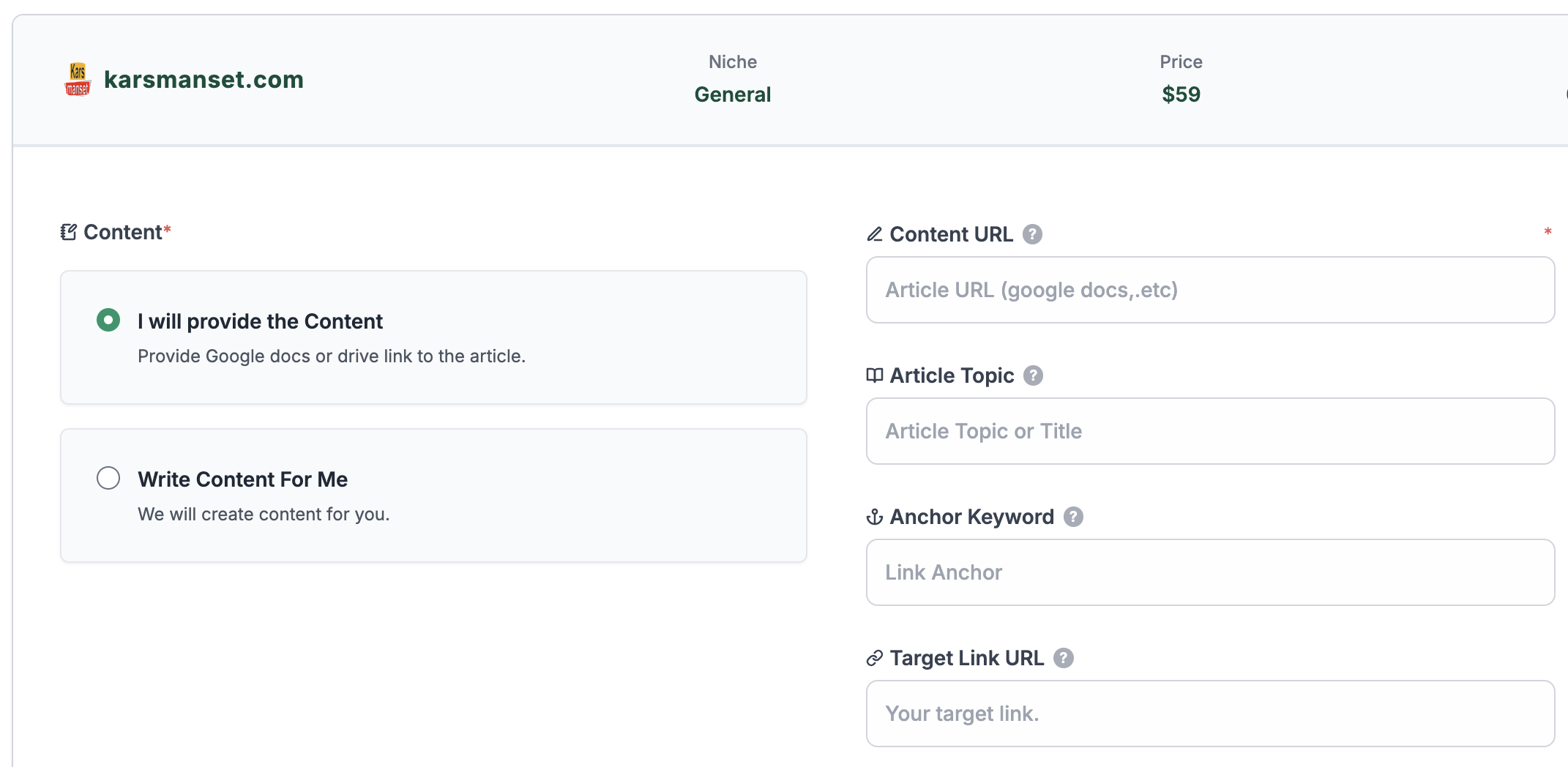Click the help icon beside Anchor Keyword
The width and height of the screenshot is (1568, 767).
coord(1073,517)
